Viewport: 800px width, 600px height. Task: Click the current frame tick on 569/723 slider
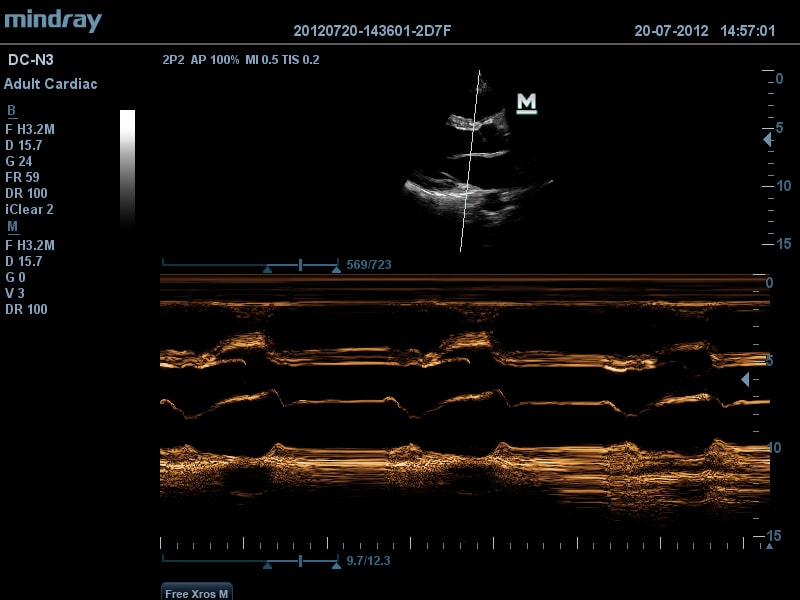point(300,265)
